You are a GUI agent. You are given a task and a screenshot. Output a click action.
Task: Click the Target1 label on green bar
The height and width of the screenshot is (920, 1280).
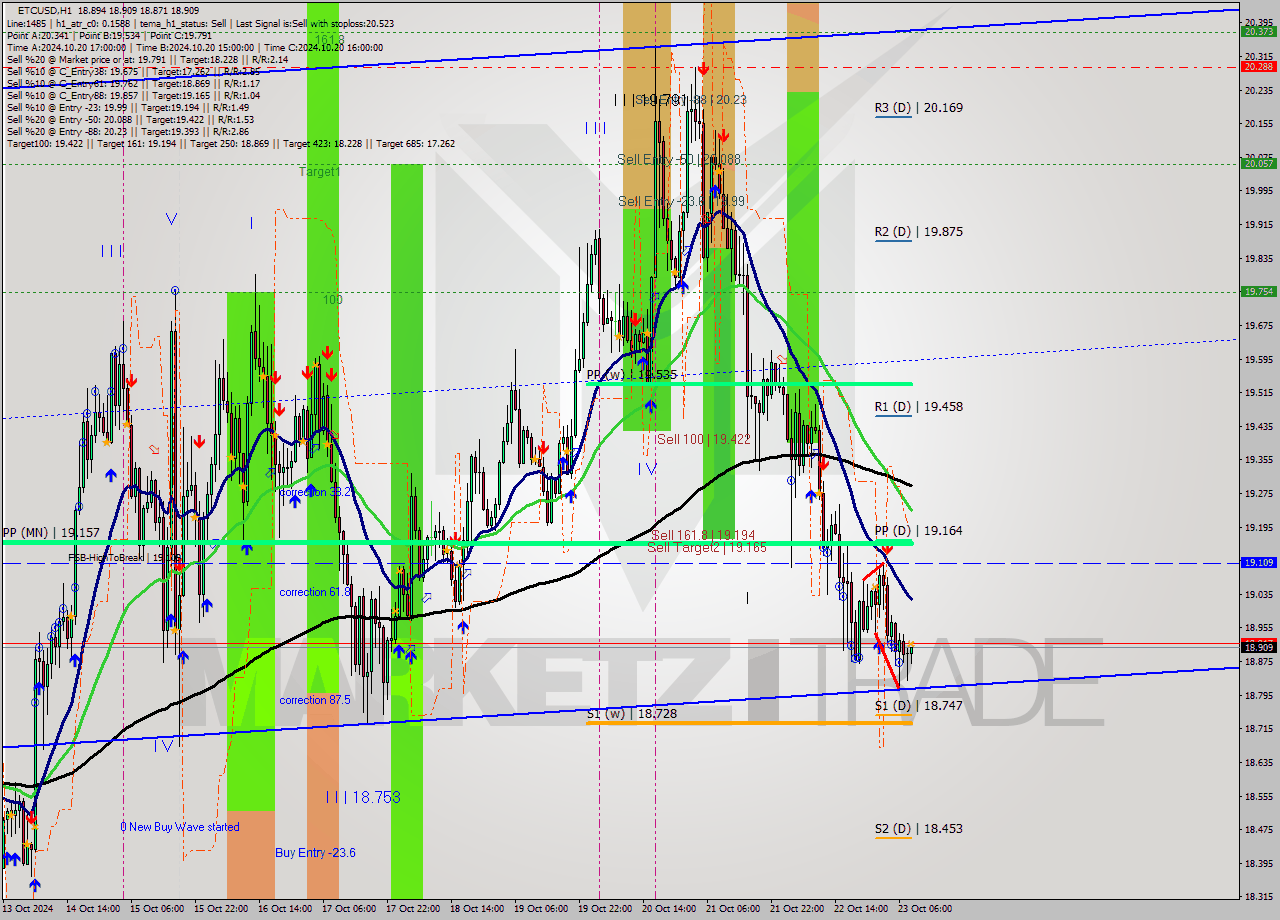pos(320,172)
